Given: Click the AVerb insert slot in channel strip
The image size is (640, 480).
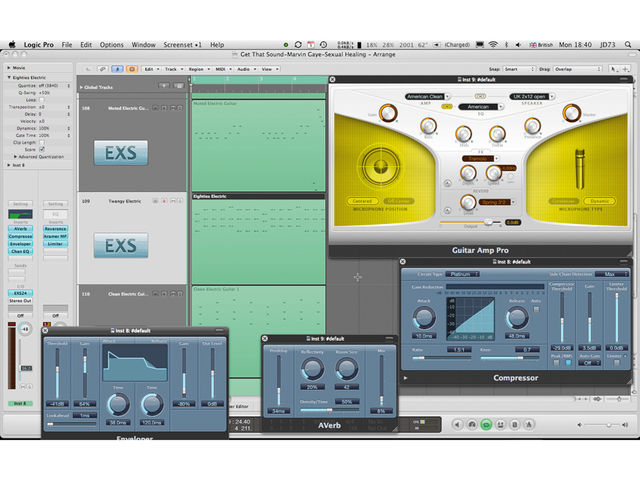Looking at the screenshot, I should tap(20, 229).
